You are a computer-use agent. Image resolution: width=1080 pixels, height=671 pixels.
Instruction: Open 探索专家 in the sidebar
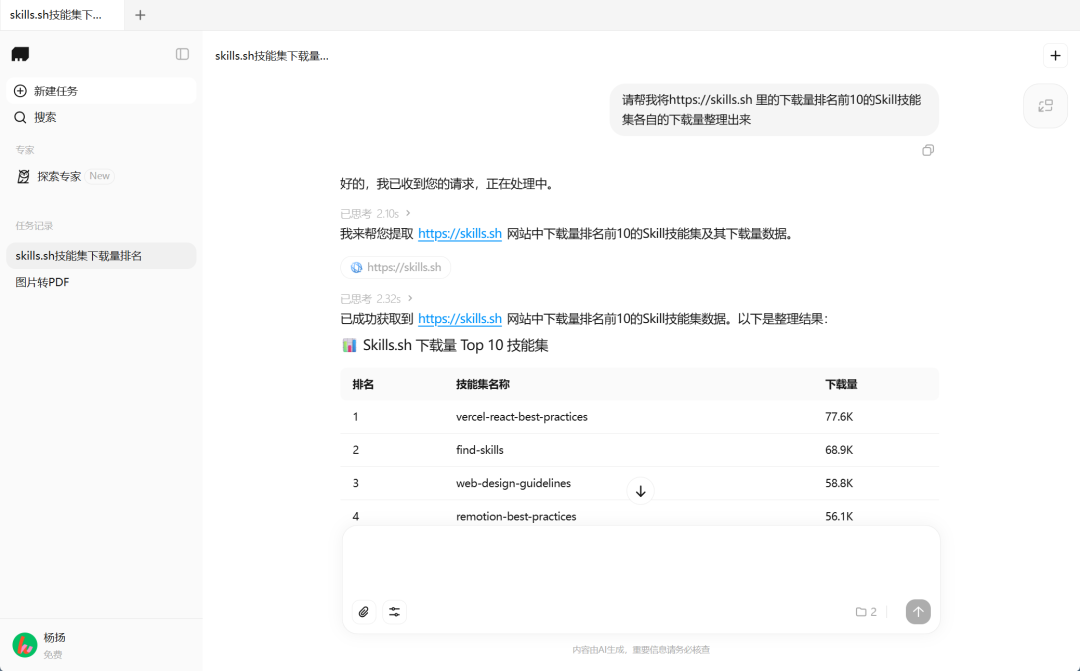click(59, 176)
